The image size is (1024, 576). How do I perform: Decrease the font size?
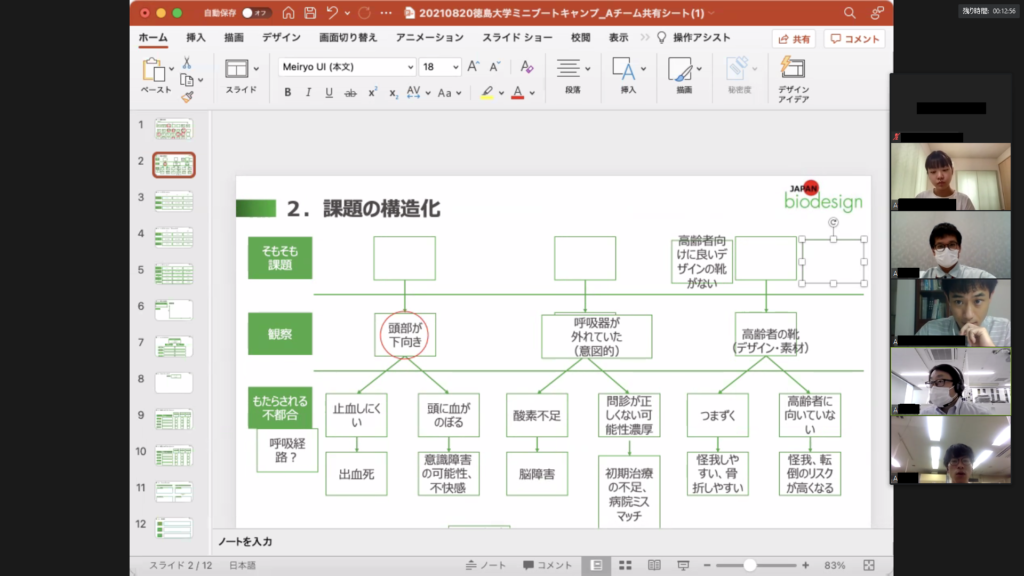pyautogui.click(x=494, y=67)
